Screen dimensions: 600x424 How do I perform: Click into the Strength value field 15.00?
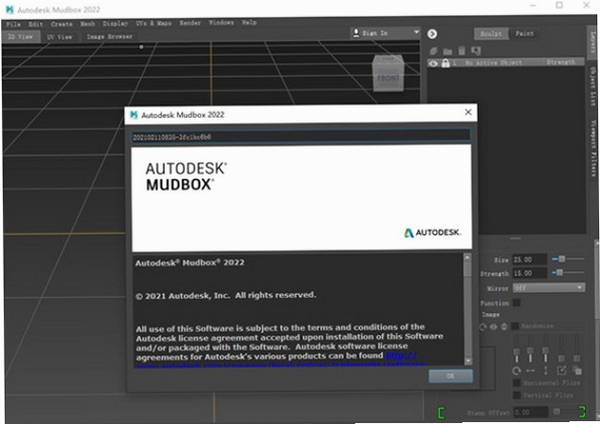pos(530,273)
